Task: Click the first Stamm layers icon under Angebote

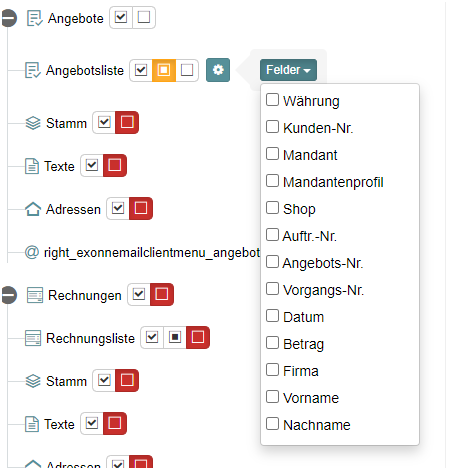Action: click(33, 123)
